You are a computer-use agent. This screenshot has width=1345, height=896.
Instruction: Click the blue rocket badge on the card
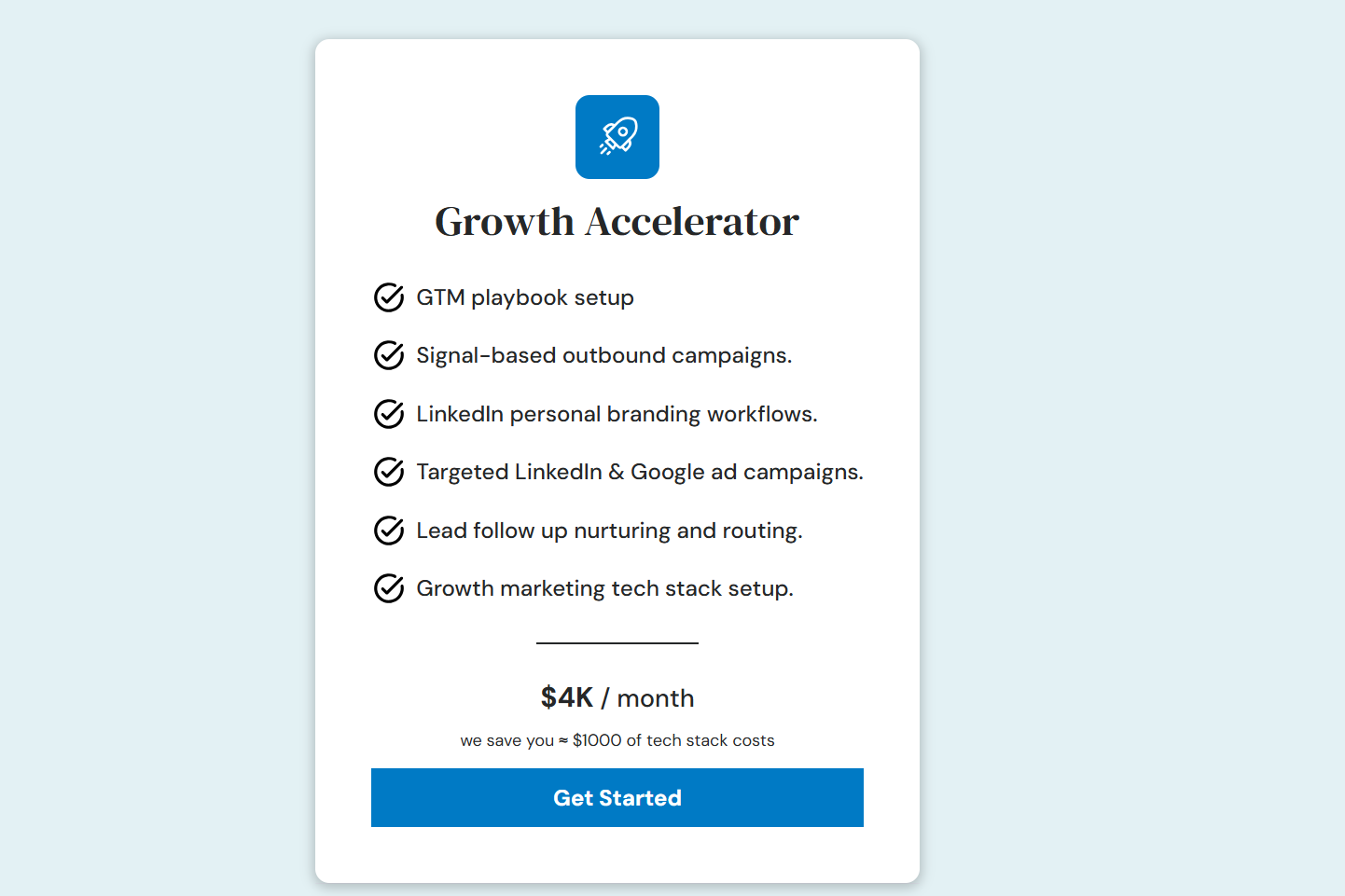[x=617, y=137]
